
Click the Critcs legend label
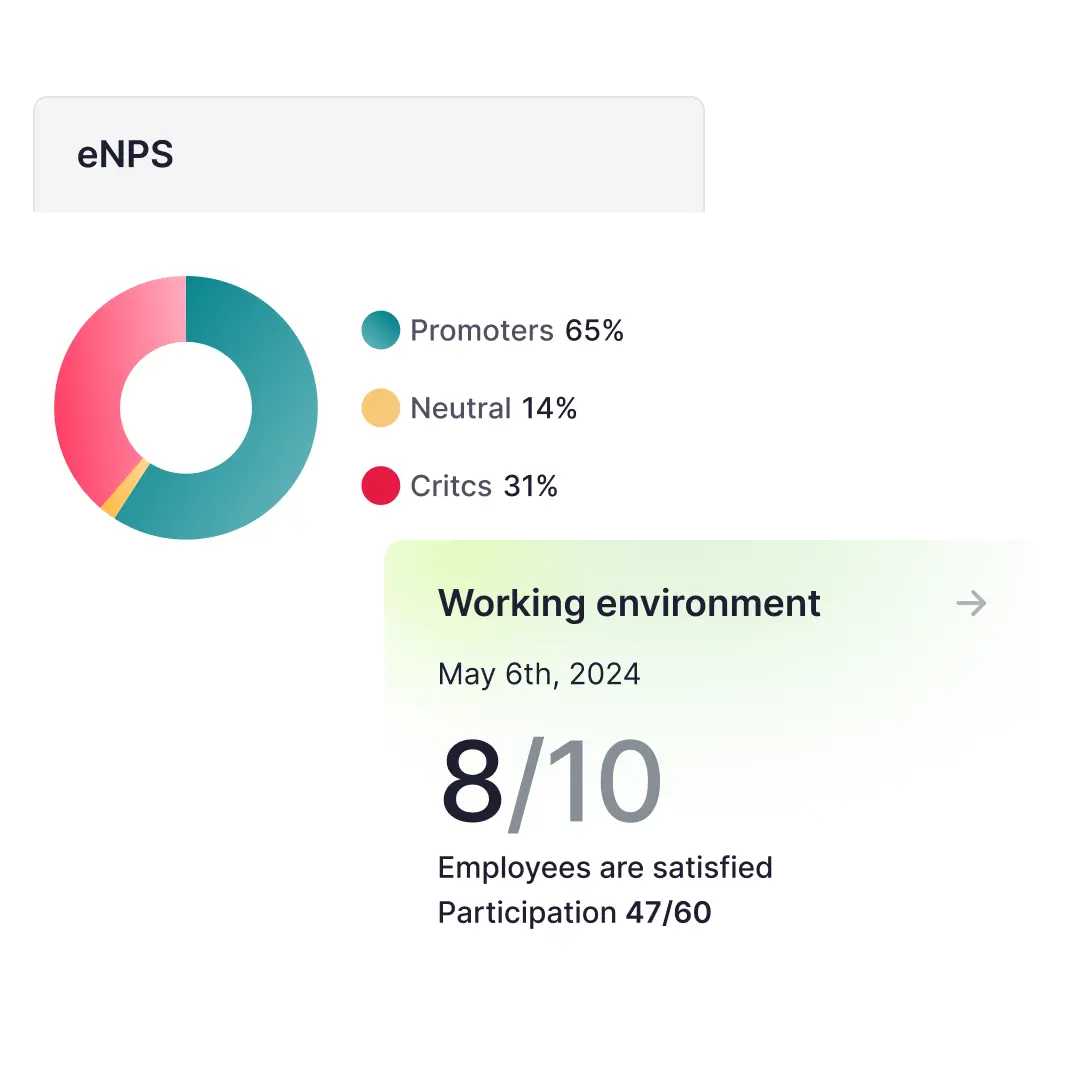451,486
